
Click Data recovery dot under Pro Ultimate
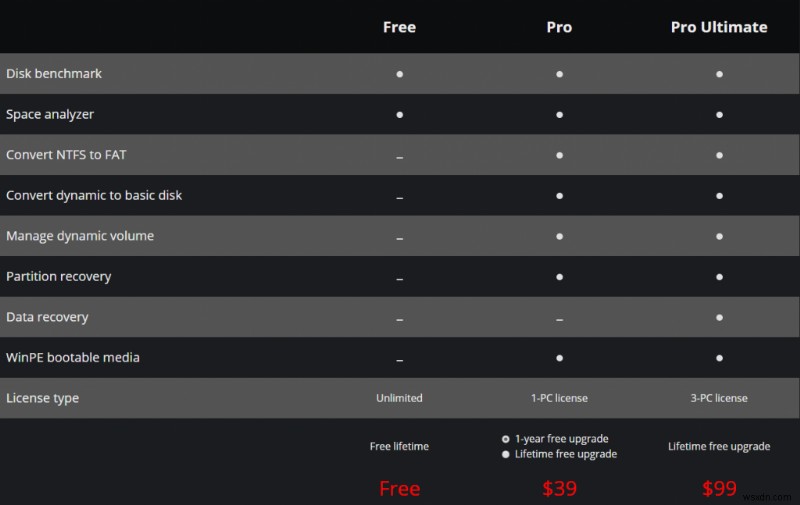719,317
